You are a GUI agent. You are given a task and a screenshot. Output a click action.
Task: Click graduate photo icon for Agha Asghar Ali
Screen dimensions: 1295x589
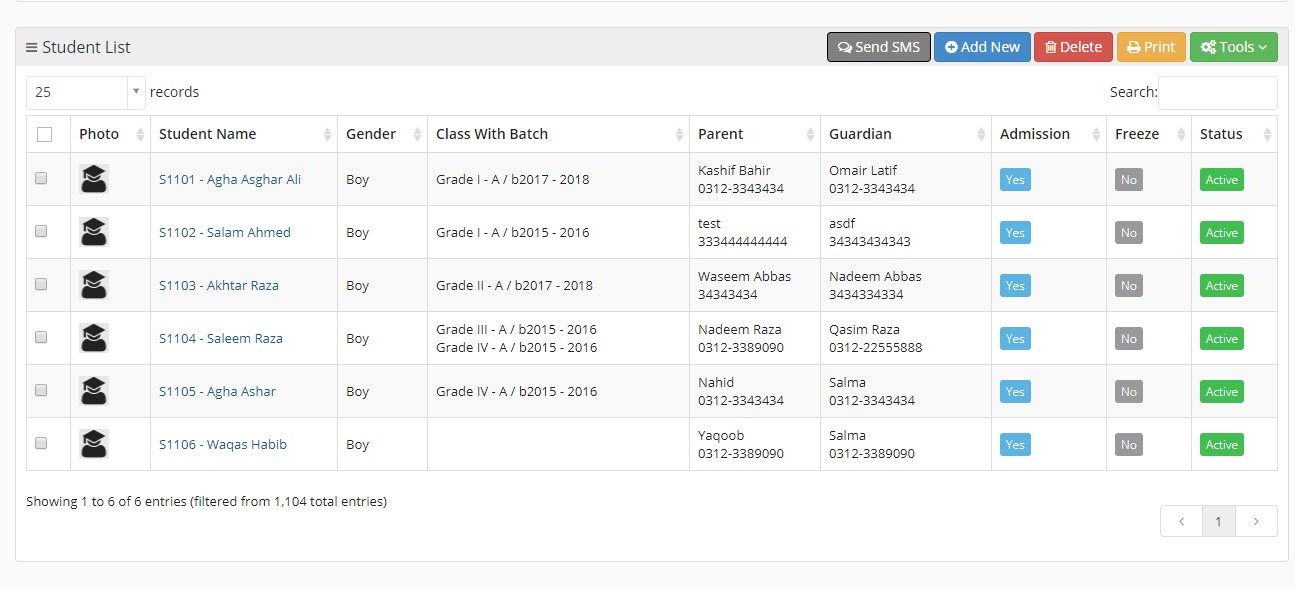tap(94, 179)
